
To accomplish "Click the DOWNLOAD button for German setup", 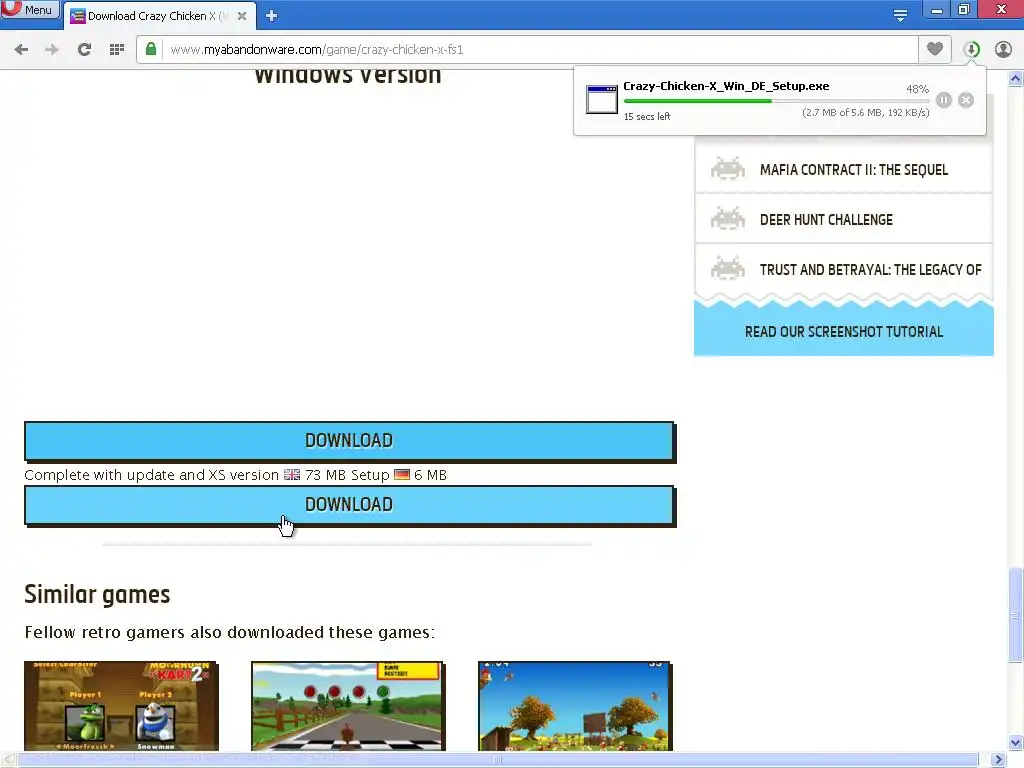I will [349, 505].
